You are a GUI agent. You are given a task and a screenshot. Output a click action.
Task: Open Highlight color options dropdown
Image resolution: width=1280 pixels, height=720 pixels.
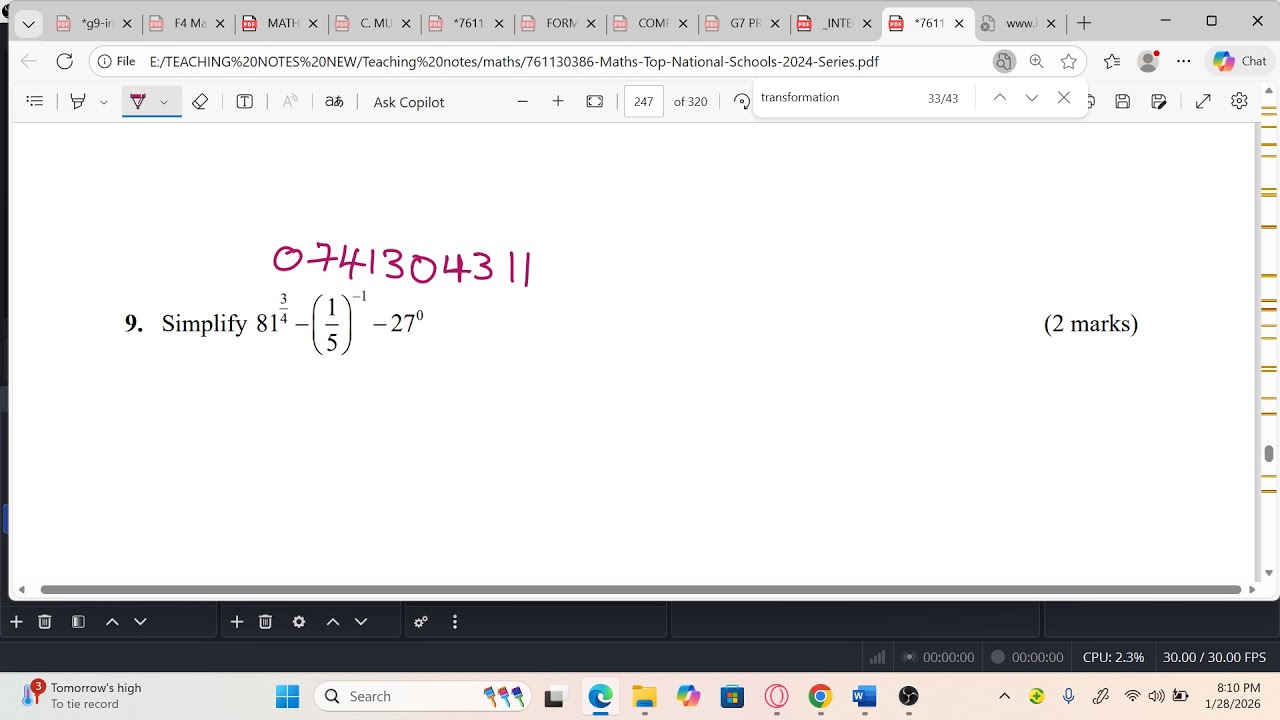(x=103, y=101)
